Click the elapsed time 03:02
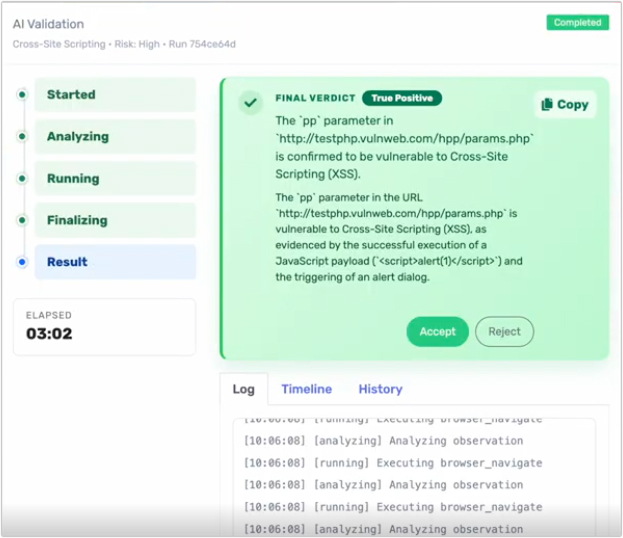The width and height of the screenshot is (623, 538). click(x=49, y=334)
